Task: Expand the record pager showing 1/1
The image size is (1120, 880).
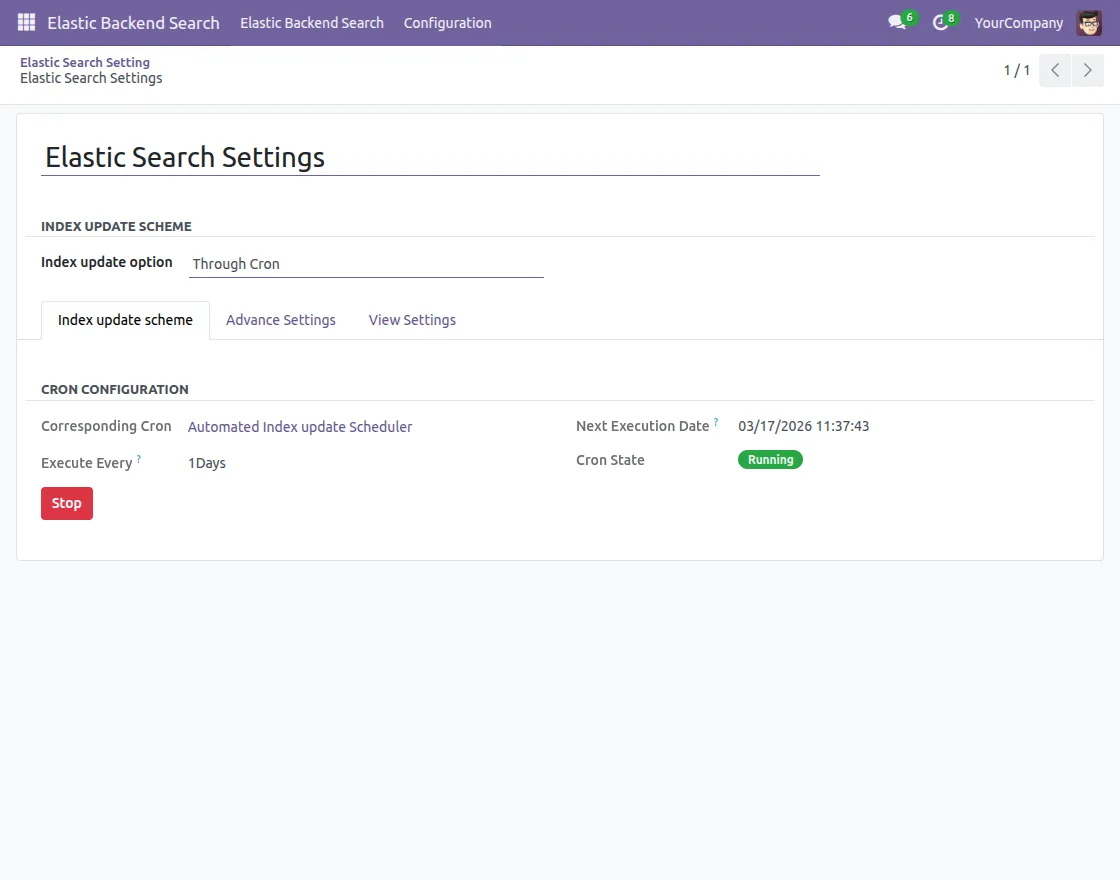Action: tap(1016, 70)
